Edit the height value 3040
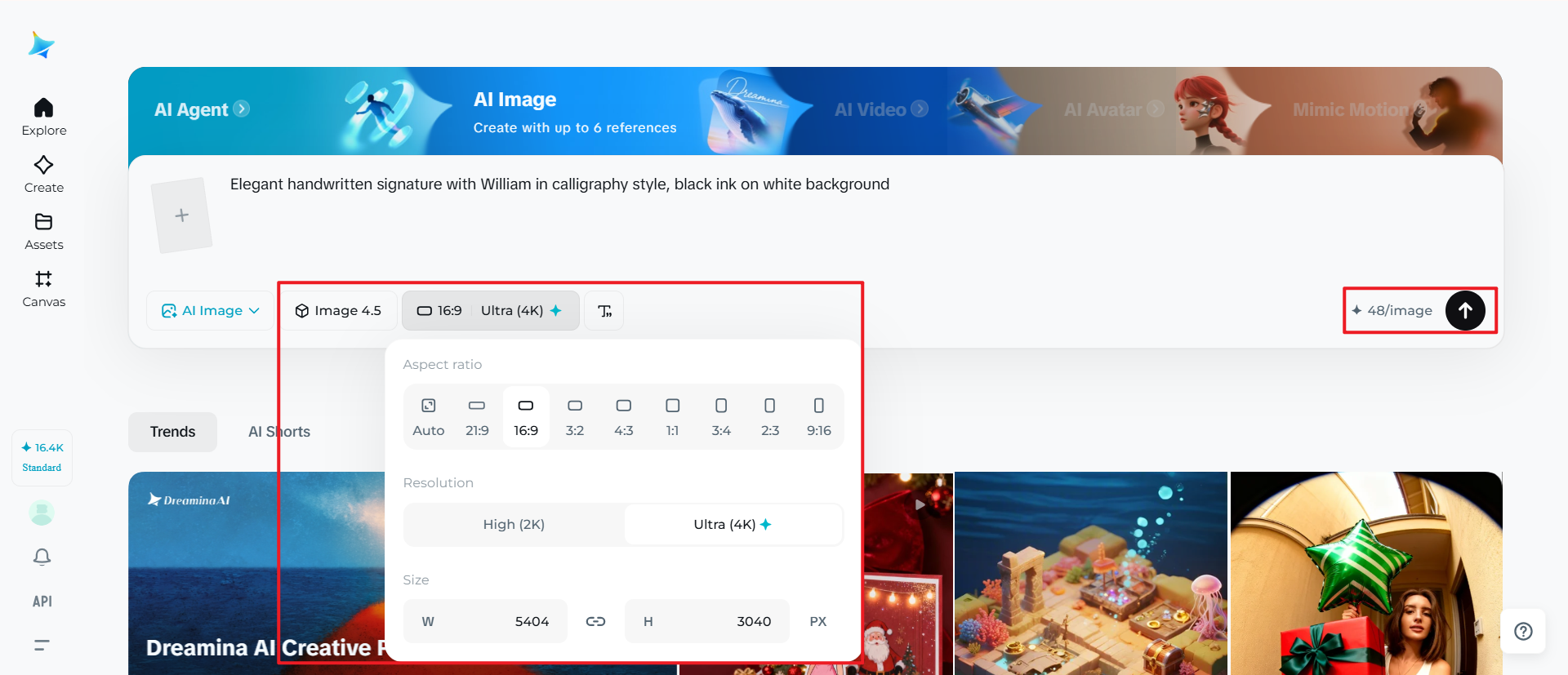1568x675 pixels. [x=707, y=621]
